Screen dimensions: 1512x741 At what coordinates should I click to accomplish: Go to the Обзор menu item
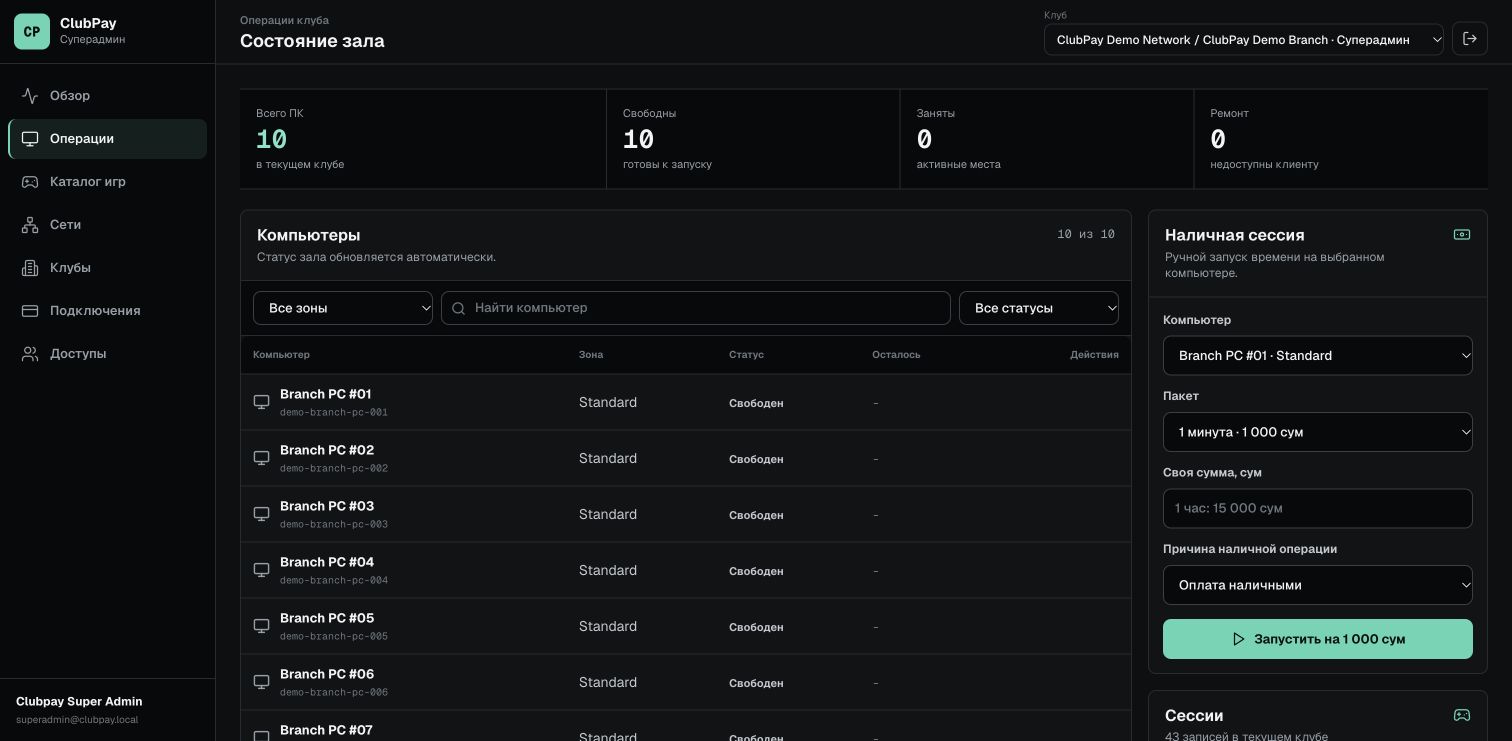[107, 96]
